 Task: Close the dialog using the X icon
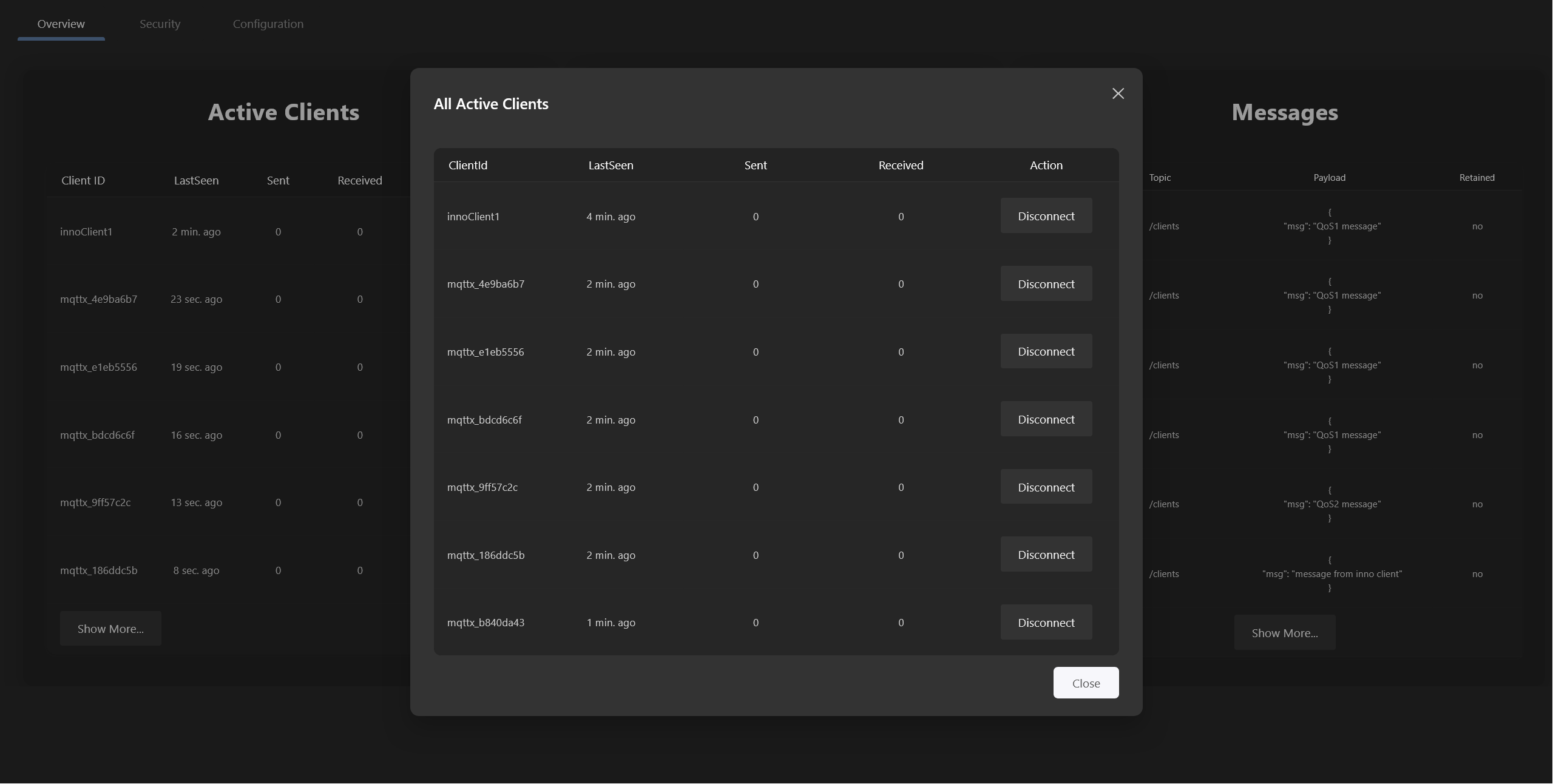[1118, 93]
